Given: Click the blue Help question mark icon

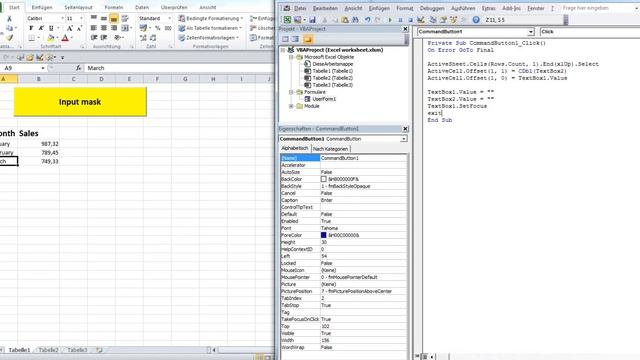Looking at the screenshot, I should (x=476, y=20).
